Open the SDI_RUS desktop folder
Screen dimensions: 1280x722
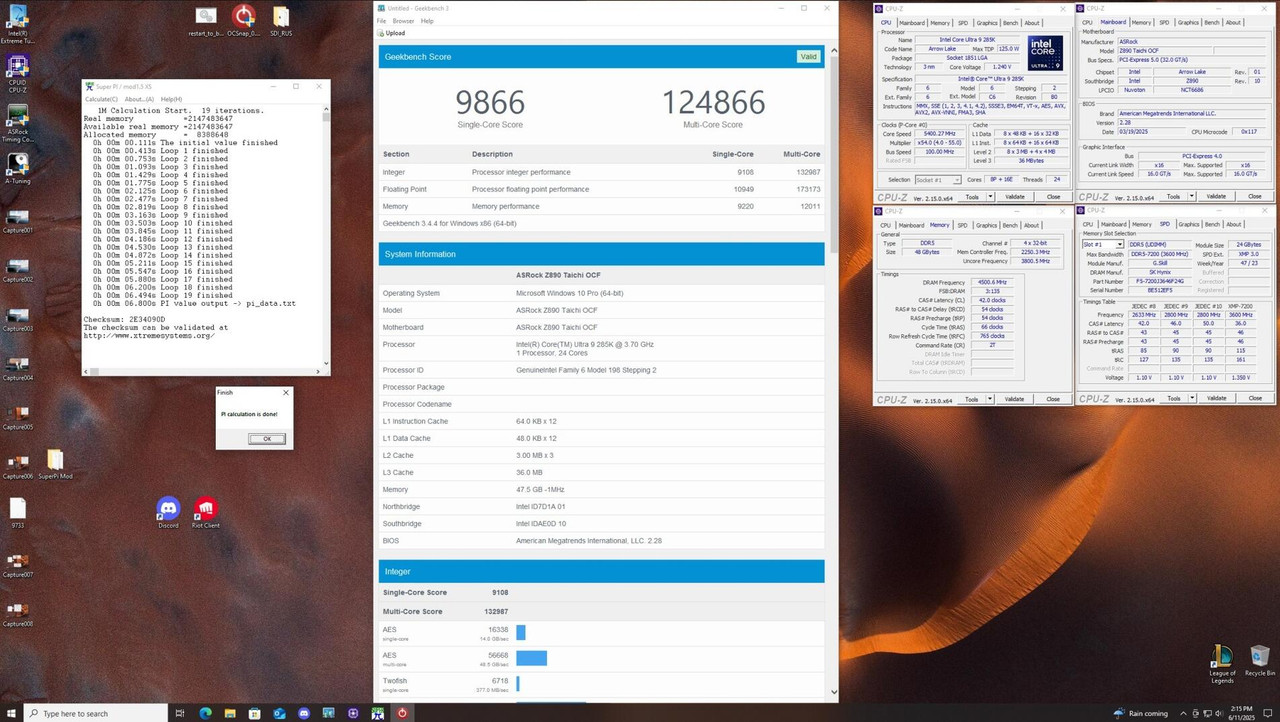coord(281,22)
